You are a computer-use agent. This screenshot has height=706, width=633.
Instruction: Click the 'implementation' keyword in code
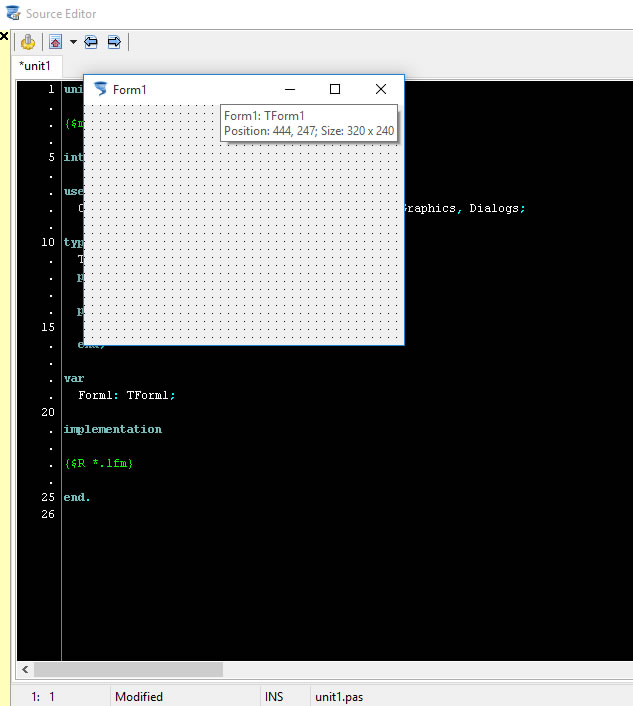[x=113, y=429]
